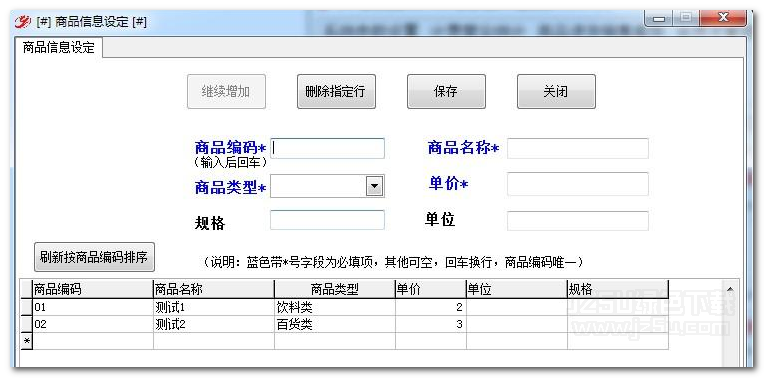This screenshot has height=378, width=764.
Task: Select cell with code 02
Action: pyautogui.click(x=93, y=324)
